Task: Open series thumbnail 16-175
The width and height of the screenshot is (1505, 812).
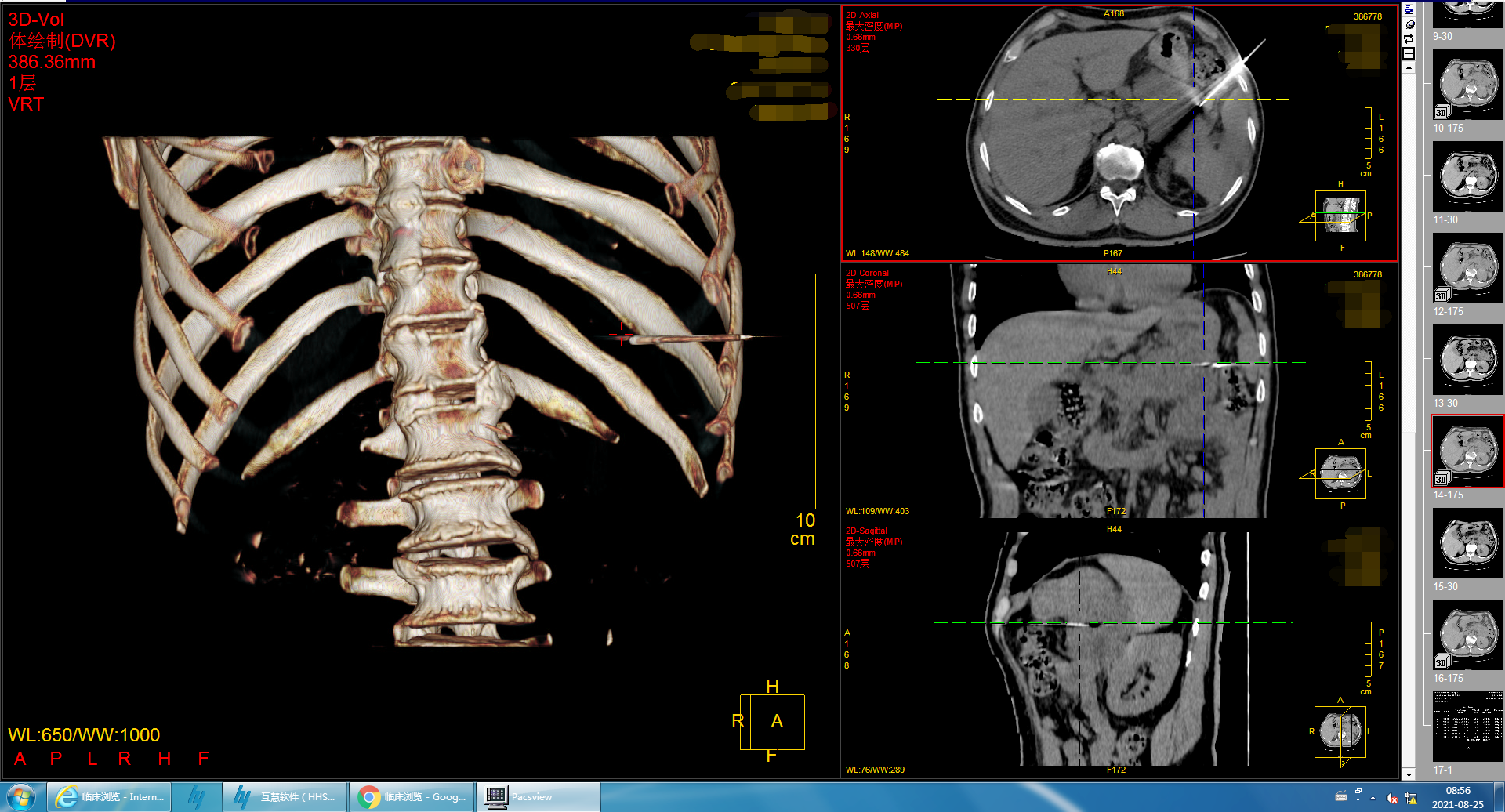Action: pos(1467,635)
